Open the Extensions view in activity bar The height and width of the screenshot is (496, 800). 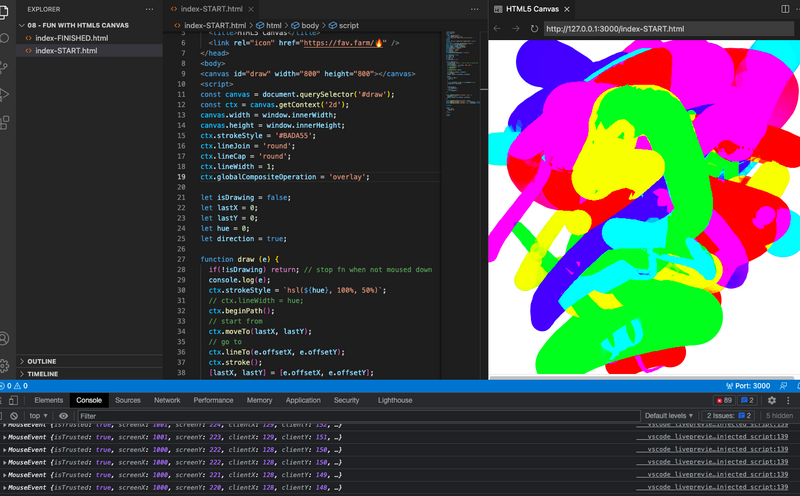pyautogui.click(x=4, y=122)
